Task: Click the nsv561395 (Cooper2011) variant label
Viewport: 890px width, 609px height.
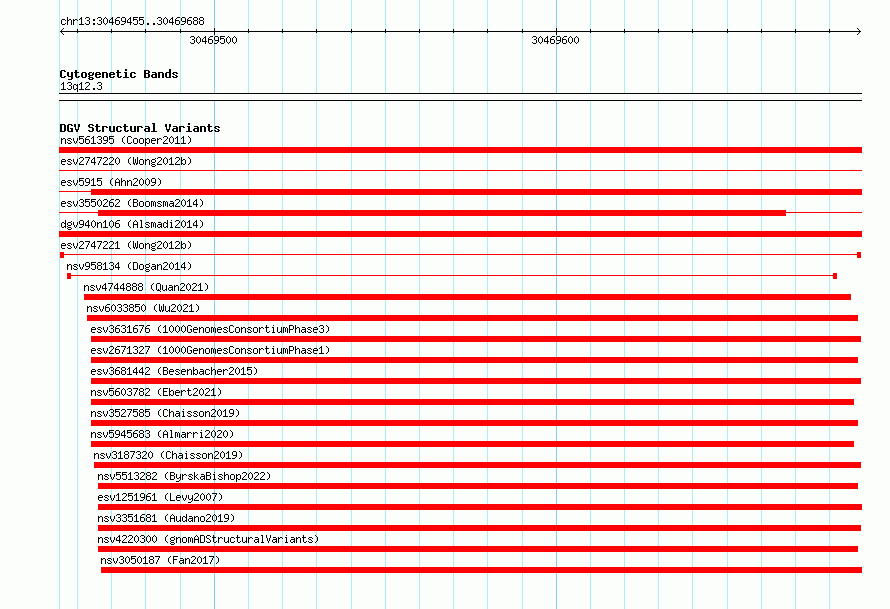Action: pyautogui.click(x=126, y=140)
